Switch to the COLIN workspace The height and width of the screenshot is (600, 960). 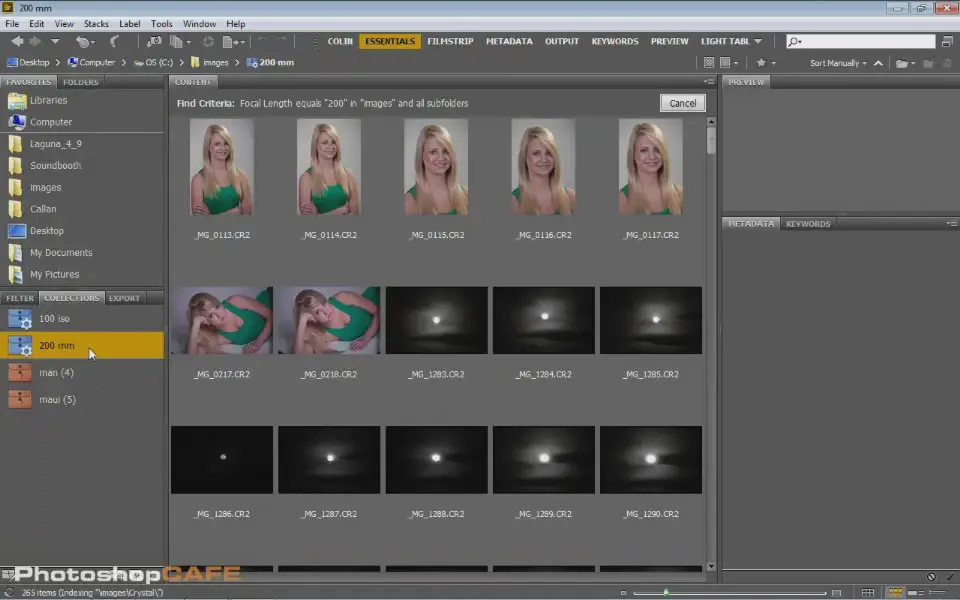click(x=340, y=41)
